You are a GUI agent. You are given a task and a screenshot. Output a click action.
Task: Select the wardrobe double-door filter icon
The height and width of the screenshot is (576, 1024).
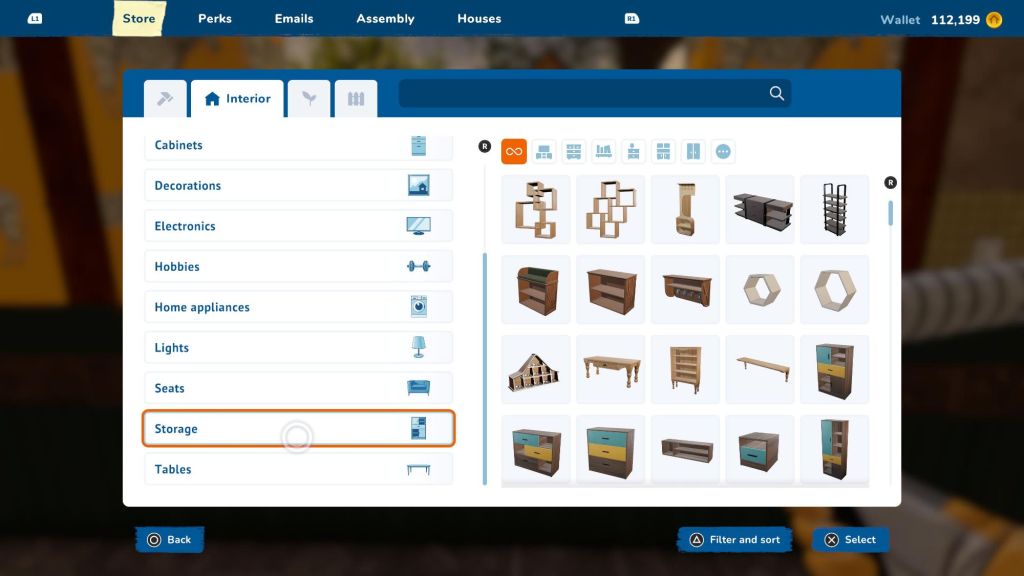point(693,152)
